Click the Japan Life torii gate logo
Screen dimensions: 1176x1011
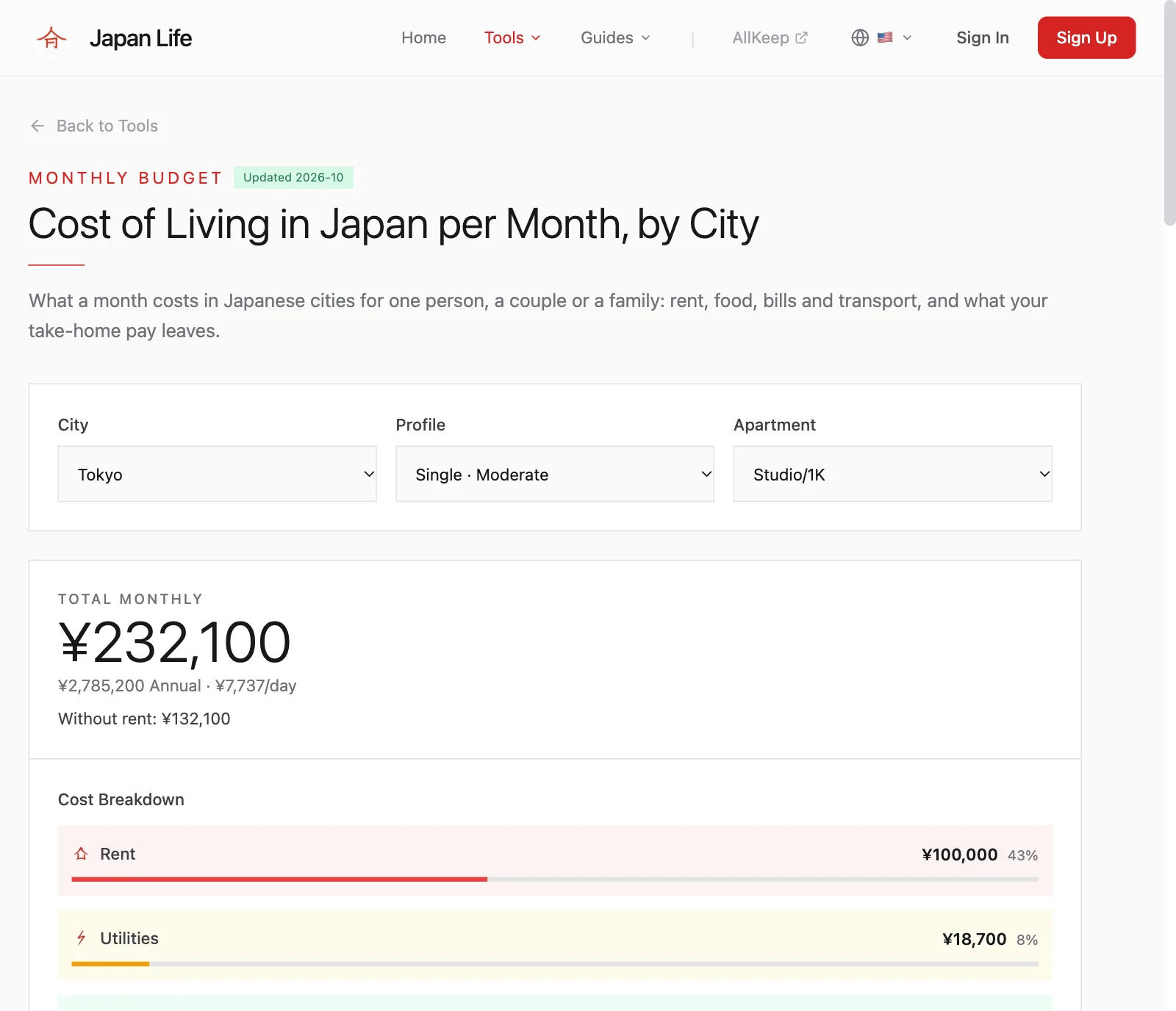click(x=51, y=37)
